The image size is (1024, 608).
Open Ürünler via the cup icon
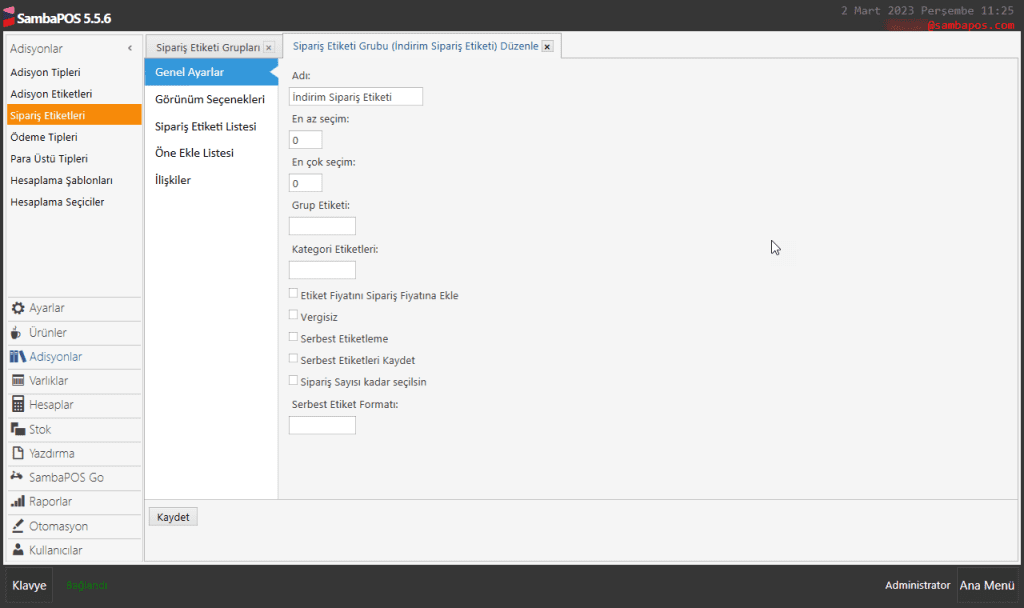point(18,333)
